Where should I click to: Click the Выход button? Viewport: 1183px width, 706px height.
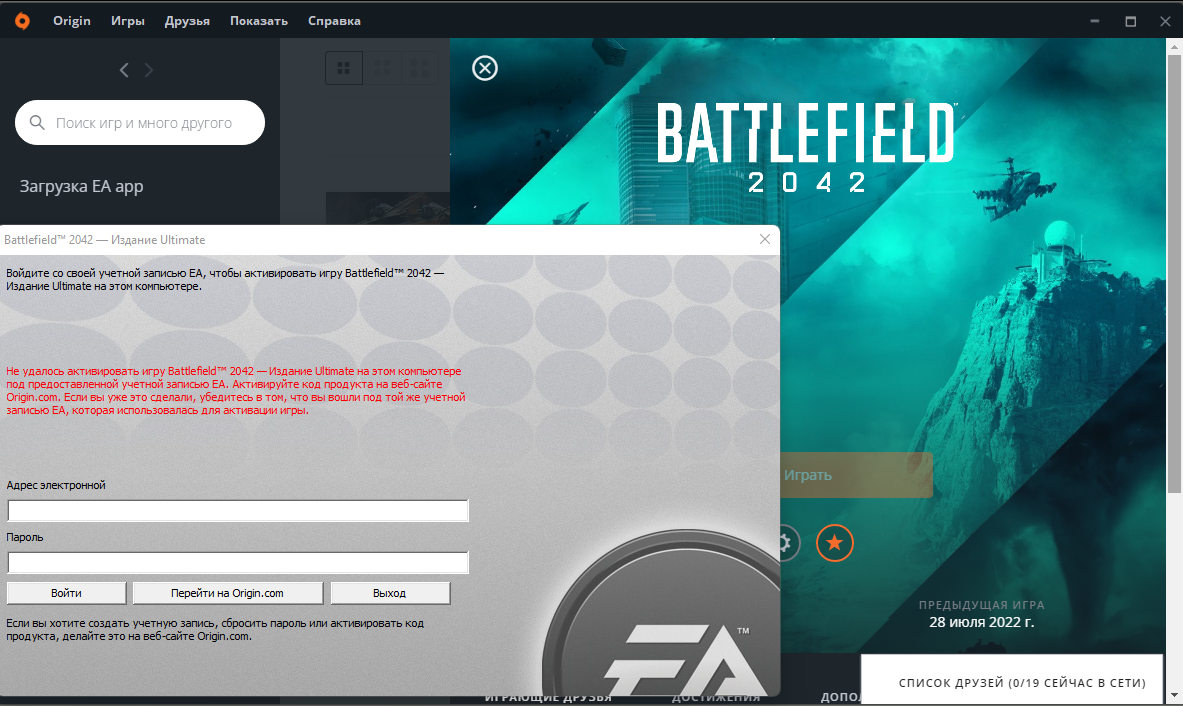(x=389, y=593)
